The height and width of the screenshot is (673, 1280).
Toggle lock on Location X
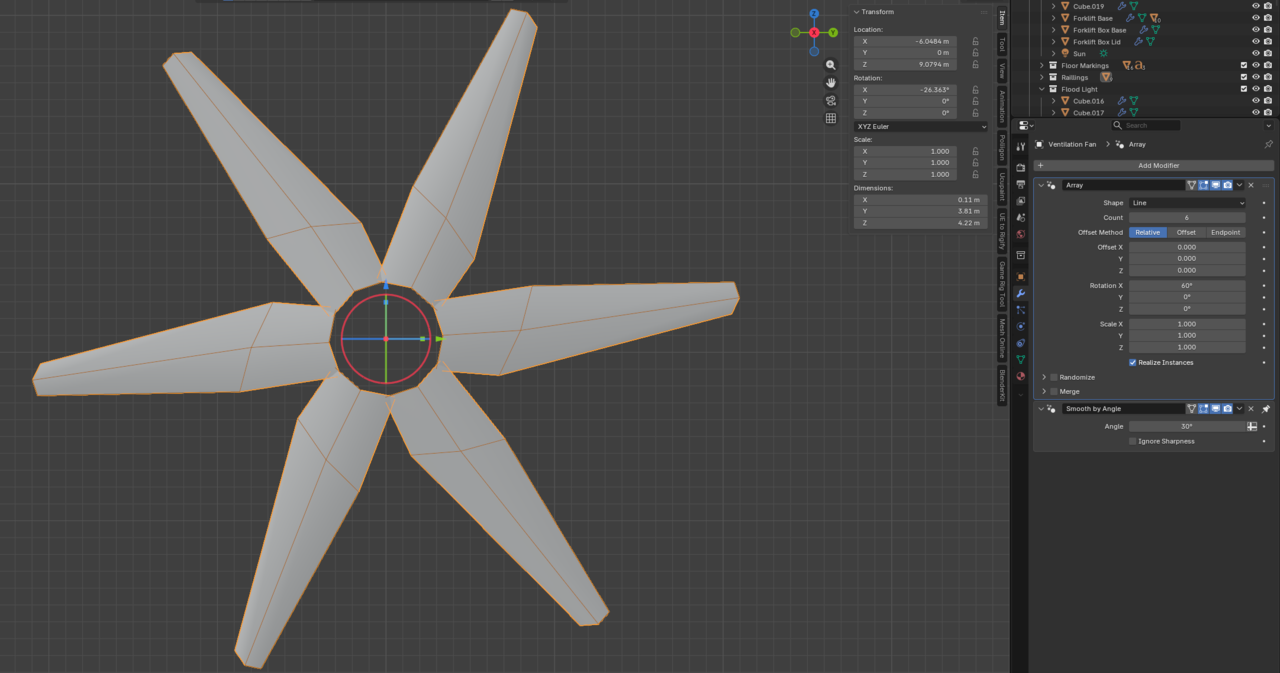click(x=975, y=41)
